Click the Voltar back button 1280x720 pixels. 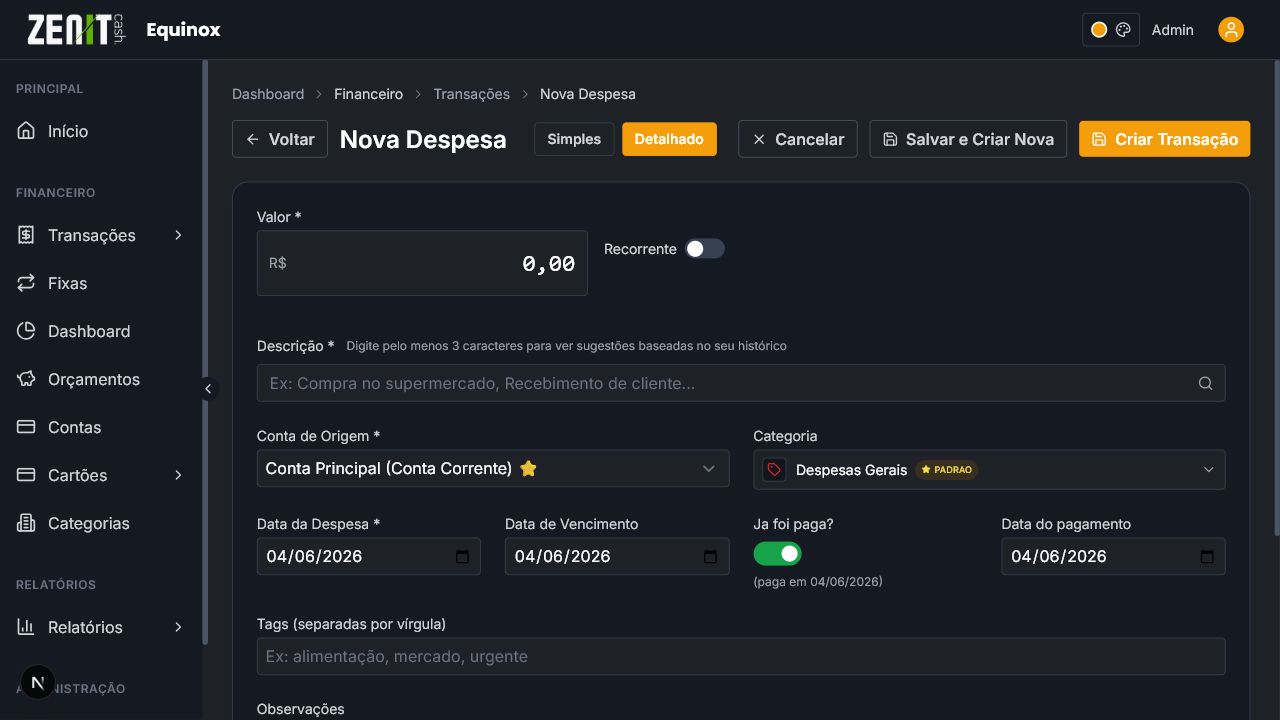(x=280, y=139)
